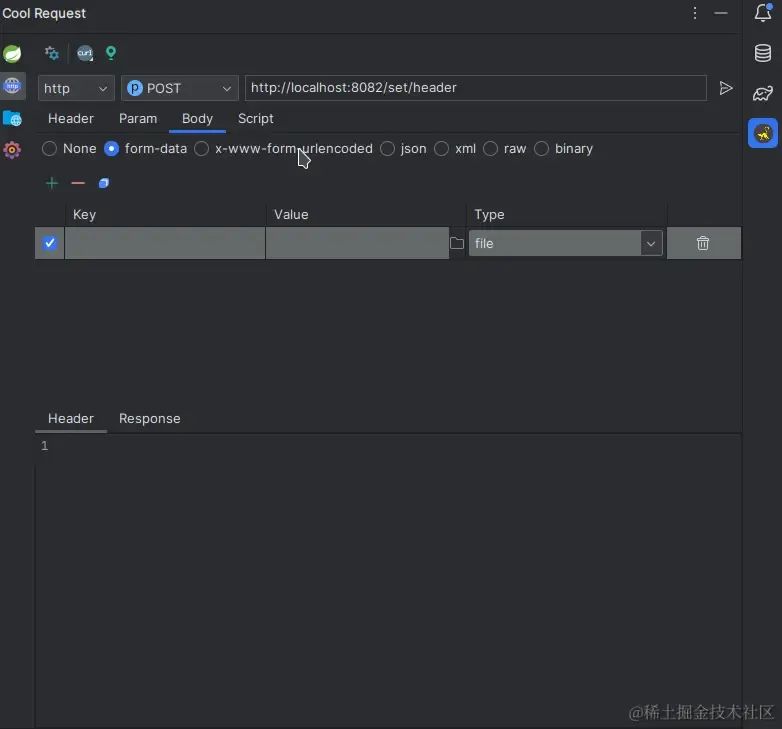The height and width of the screenshot is (729, 782).
Task: Open the http protocol dropdown
Action: tap(76, 88)
